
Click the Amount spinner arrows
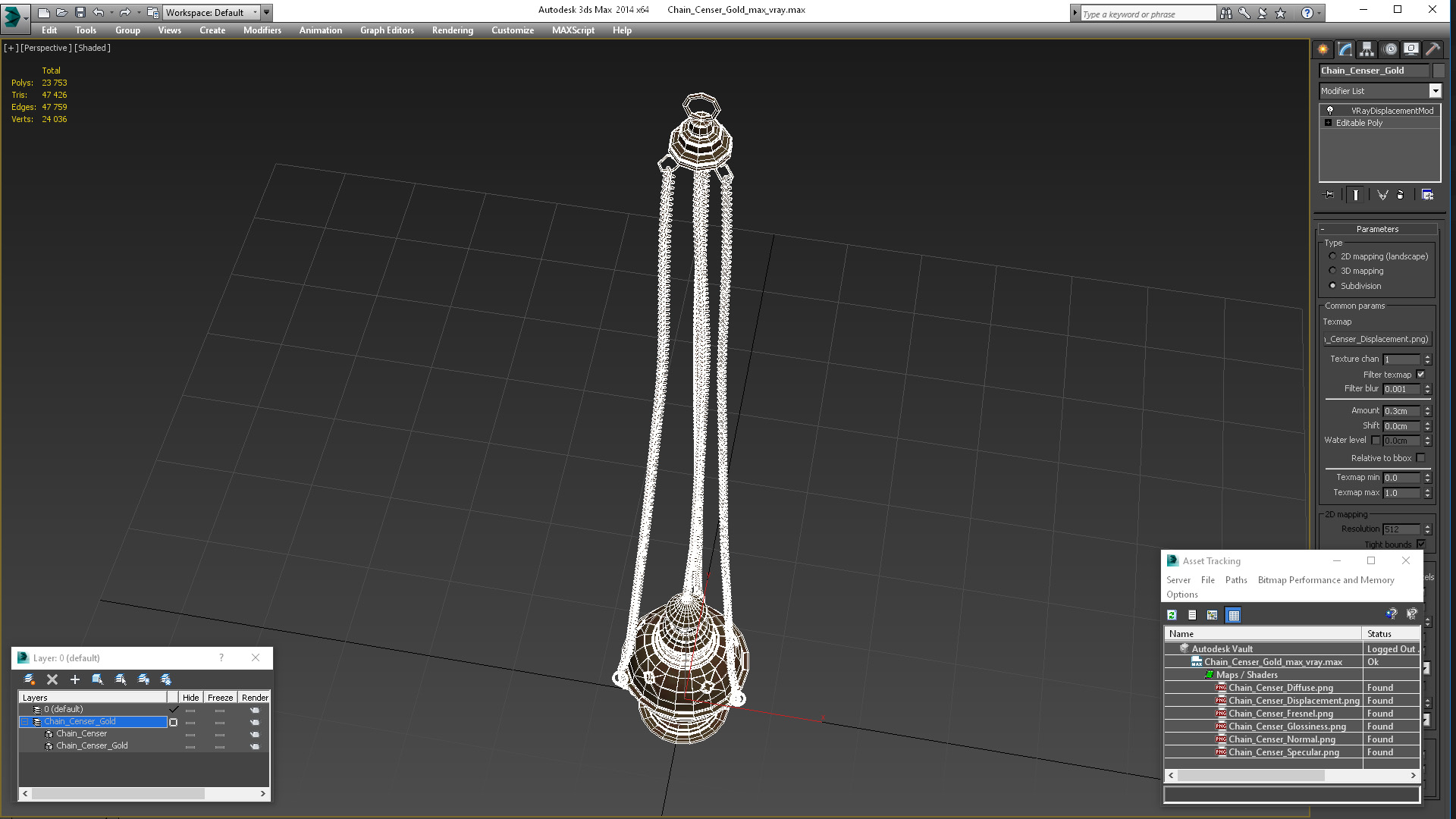click(x=1427, y=411)
